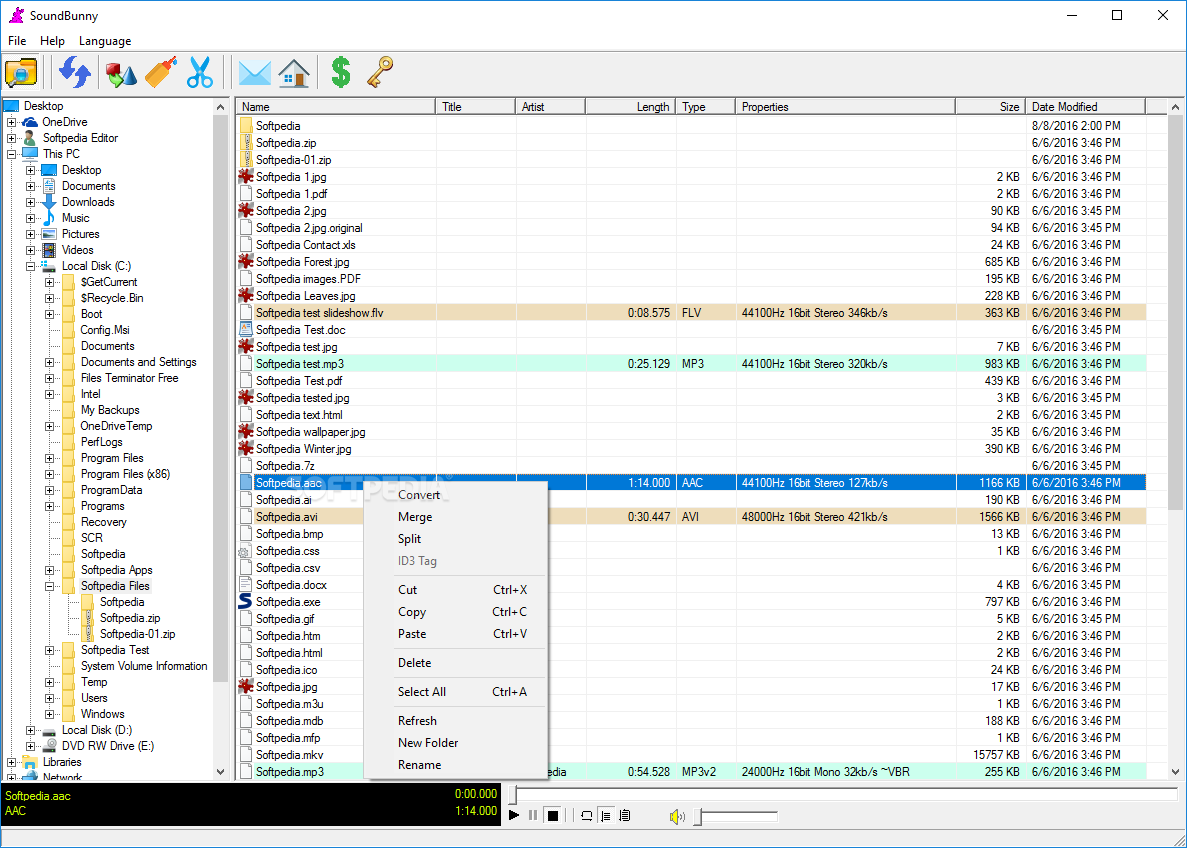
Task: Click the Convert shapes toolbar icon
Action: pos(120,73)
